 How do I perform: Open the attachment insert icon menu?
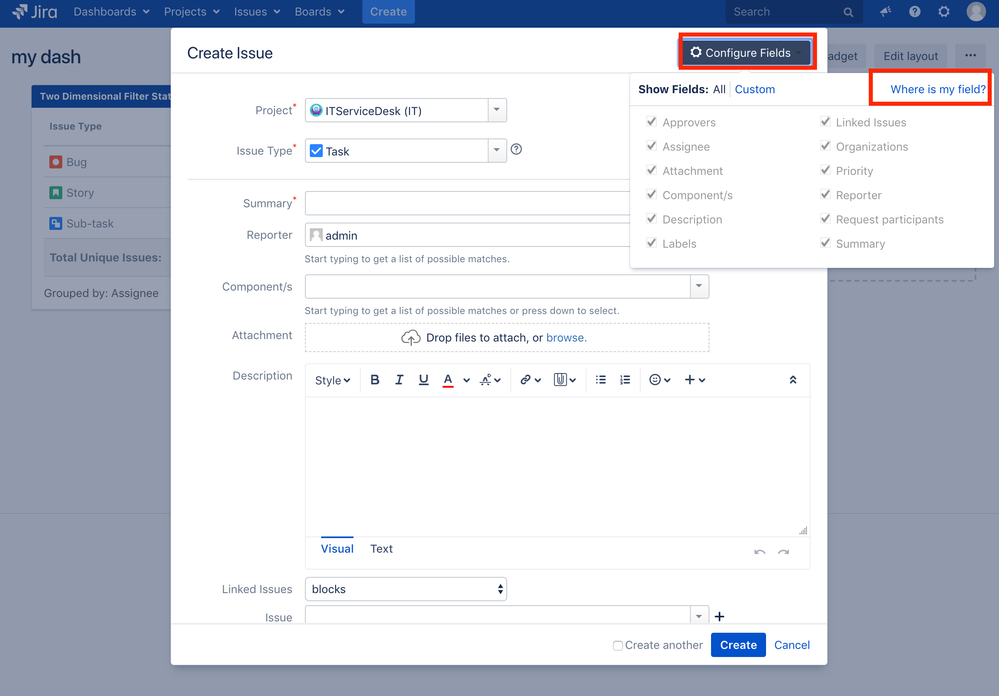pyautogui.click(x=564, y=380)
